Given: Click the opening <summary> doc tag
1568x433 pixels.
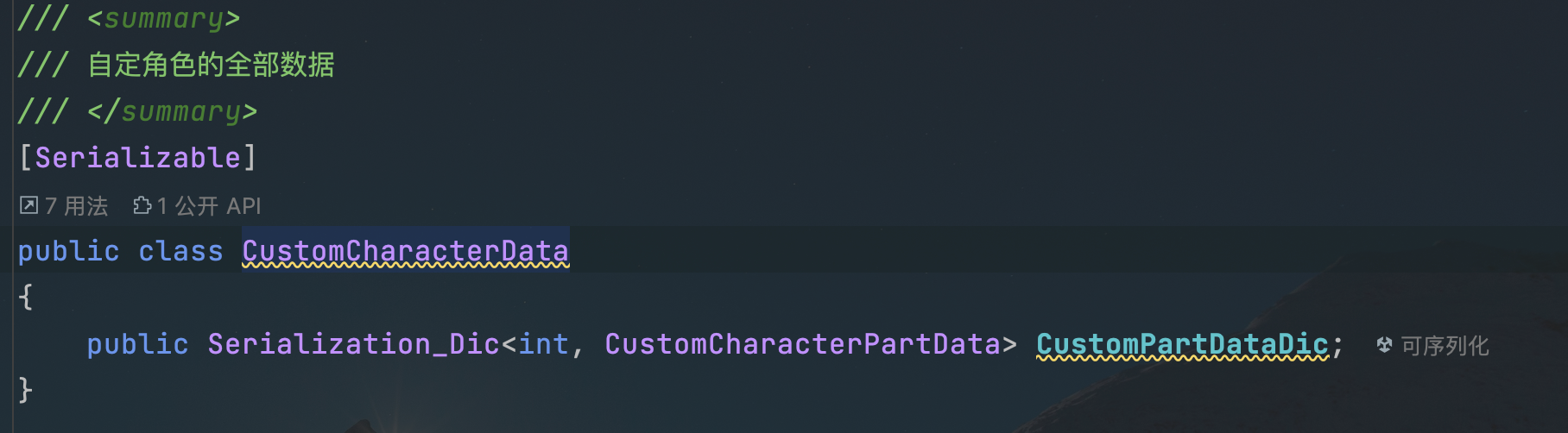Looking at the screenshot, I should [x=163, y=18].
